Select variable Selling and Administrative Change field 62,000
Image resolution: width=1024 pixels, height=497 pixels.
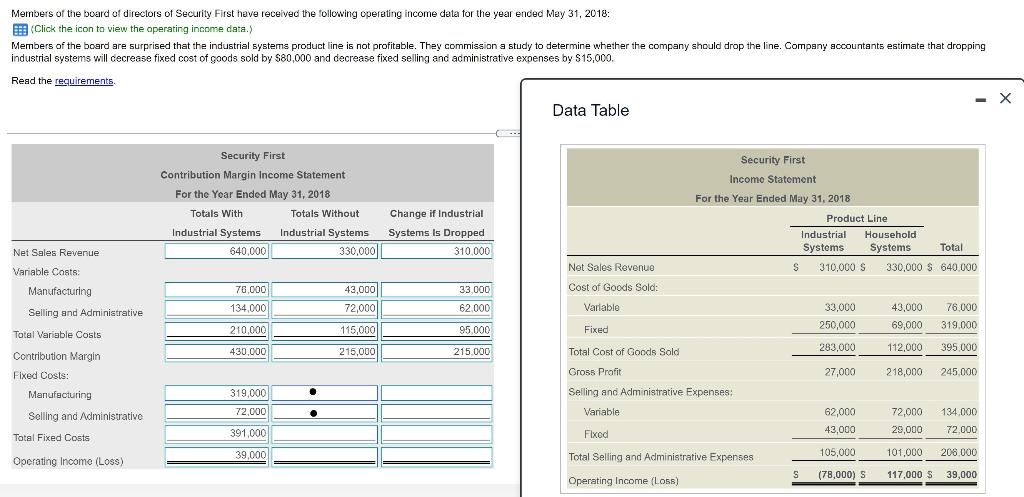(437, 308)
